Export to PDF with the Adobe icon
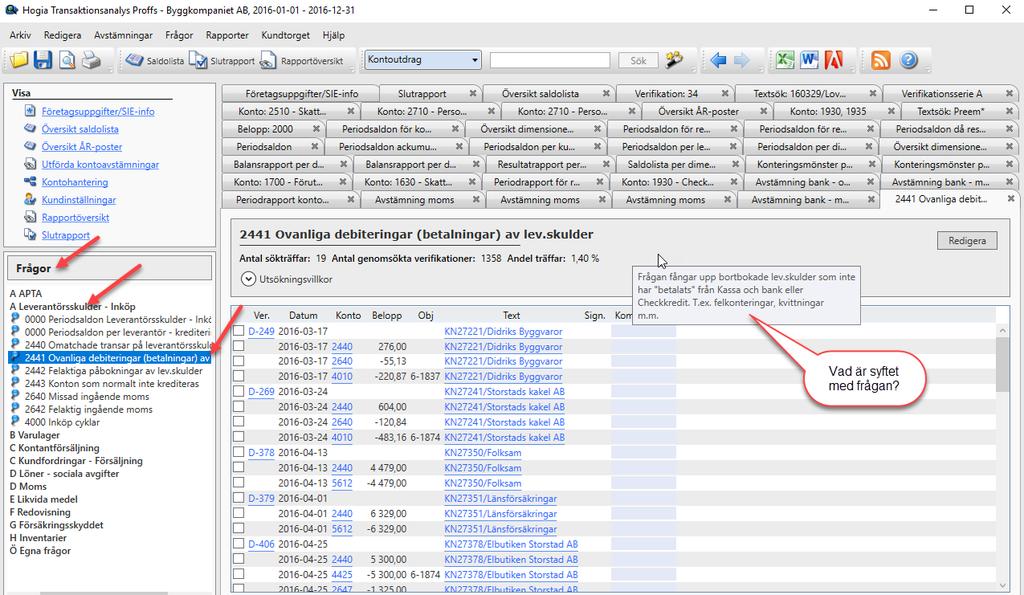 [833, 60]
